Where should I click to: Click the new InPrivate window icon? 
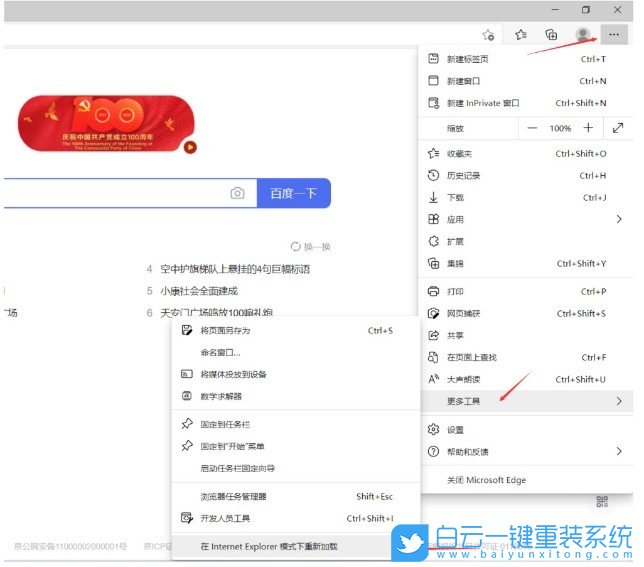[x=433, y=103]
